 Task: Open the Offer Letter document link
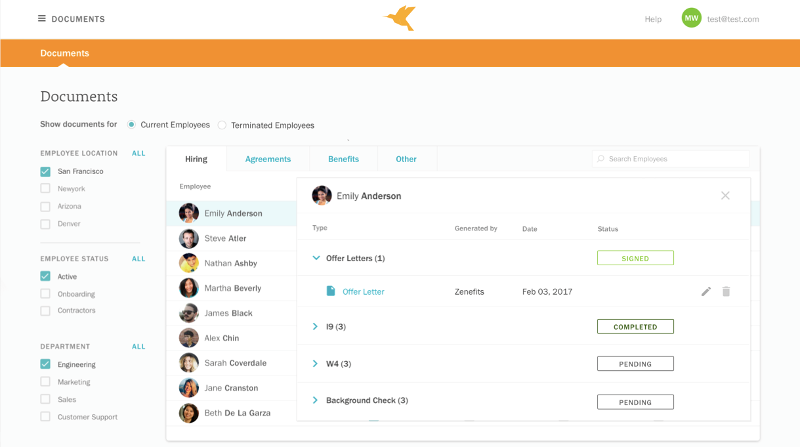pyautogui.click(x=363, y=292)
